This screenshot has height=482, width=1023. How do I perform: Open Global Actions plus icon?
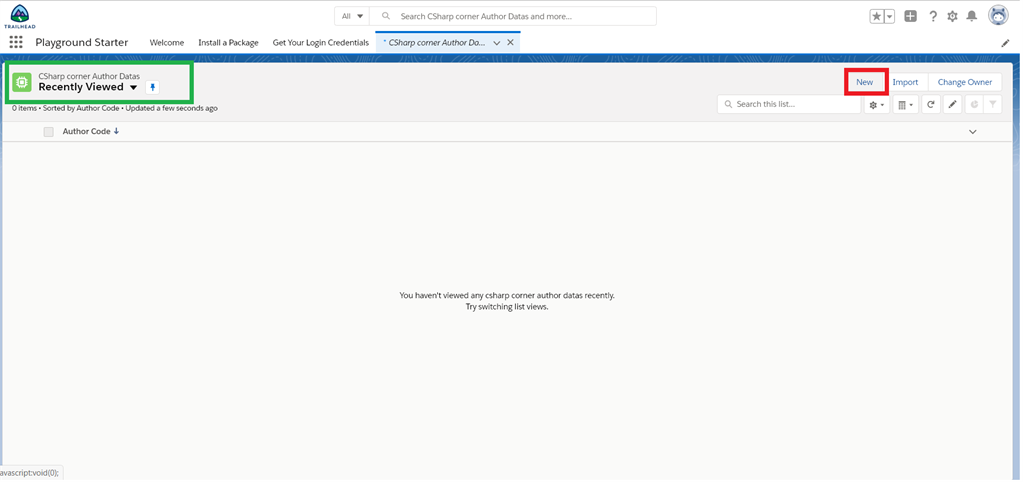coord(910,16)
